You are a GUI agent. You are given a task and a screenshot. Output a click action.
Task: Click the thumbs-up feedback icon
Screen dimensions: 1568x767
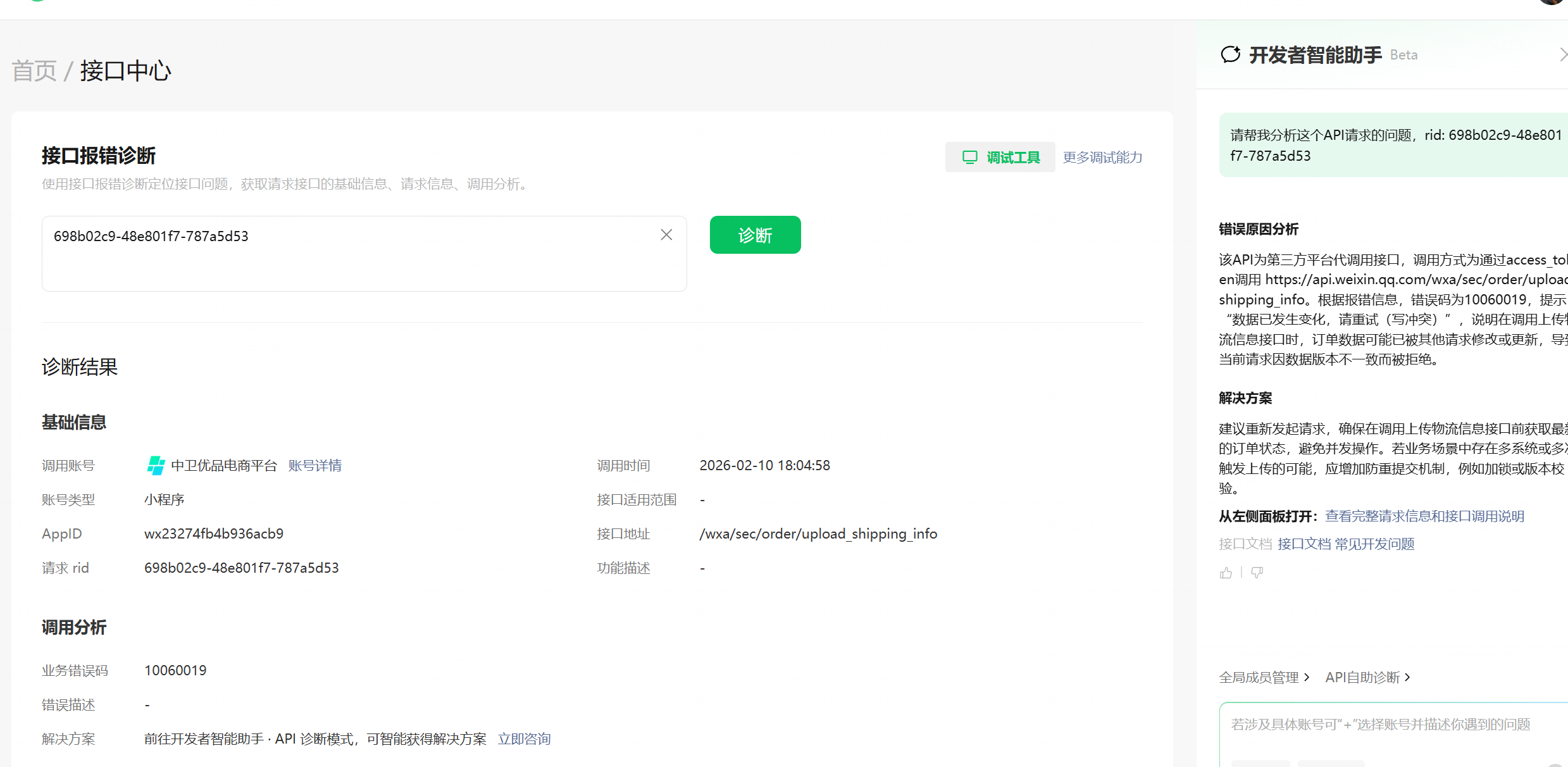coord(1226,573)
